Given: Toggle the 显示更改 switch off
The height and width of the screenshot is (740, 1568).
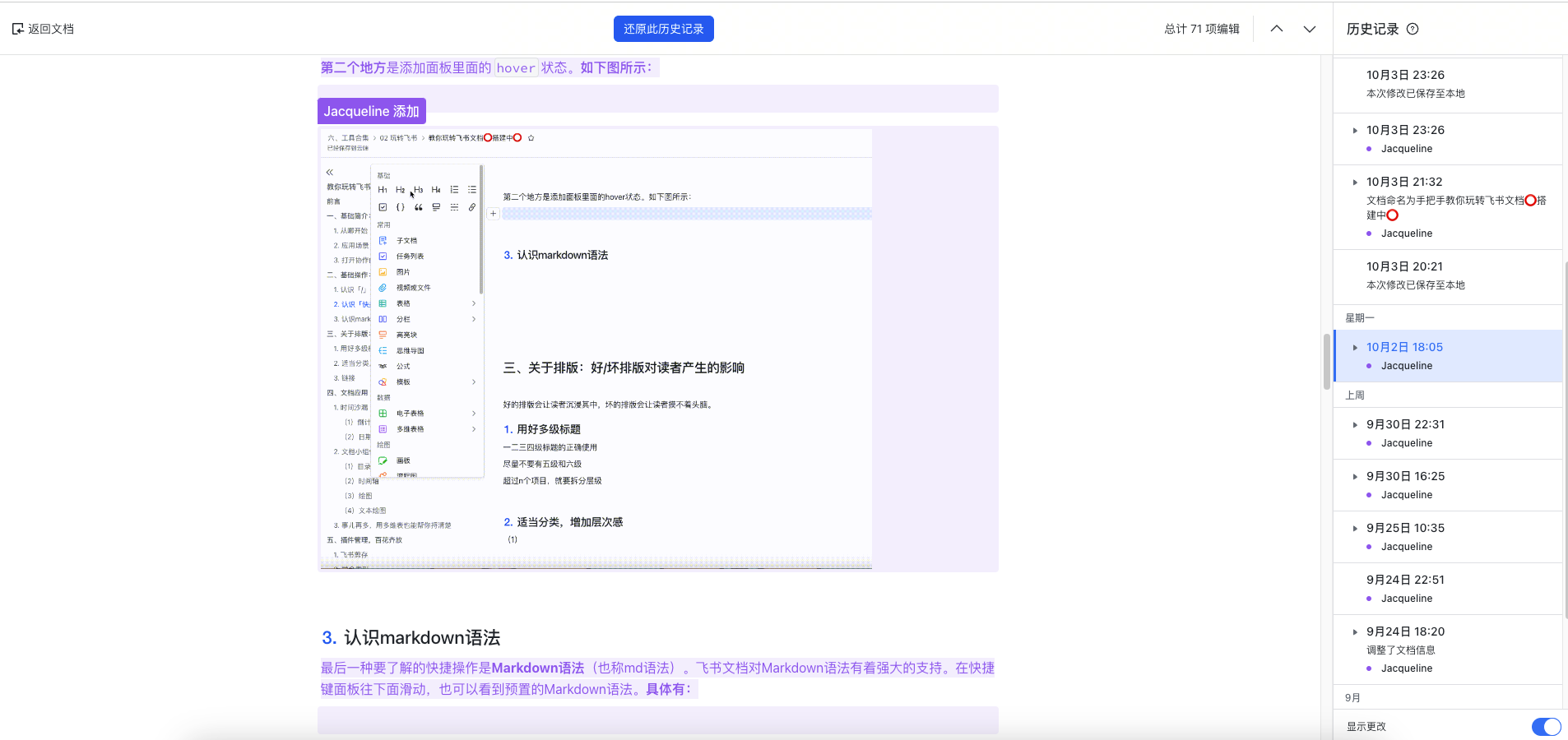Looking at the screenshot, I should click(x=1545, y=726).
